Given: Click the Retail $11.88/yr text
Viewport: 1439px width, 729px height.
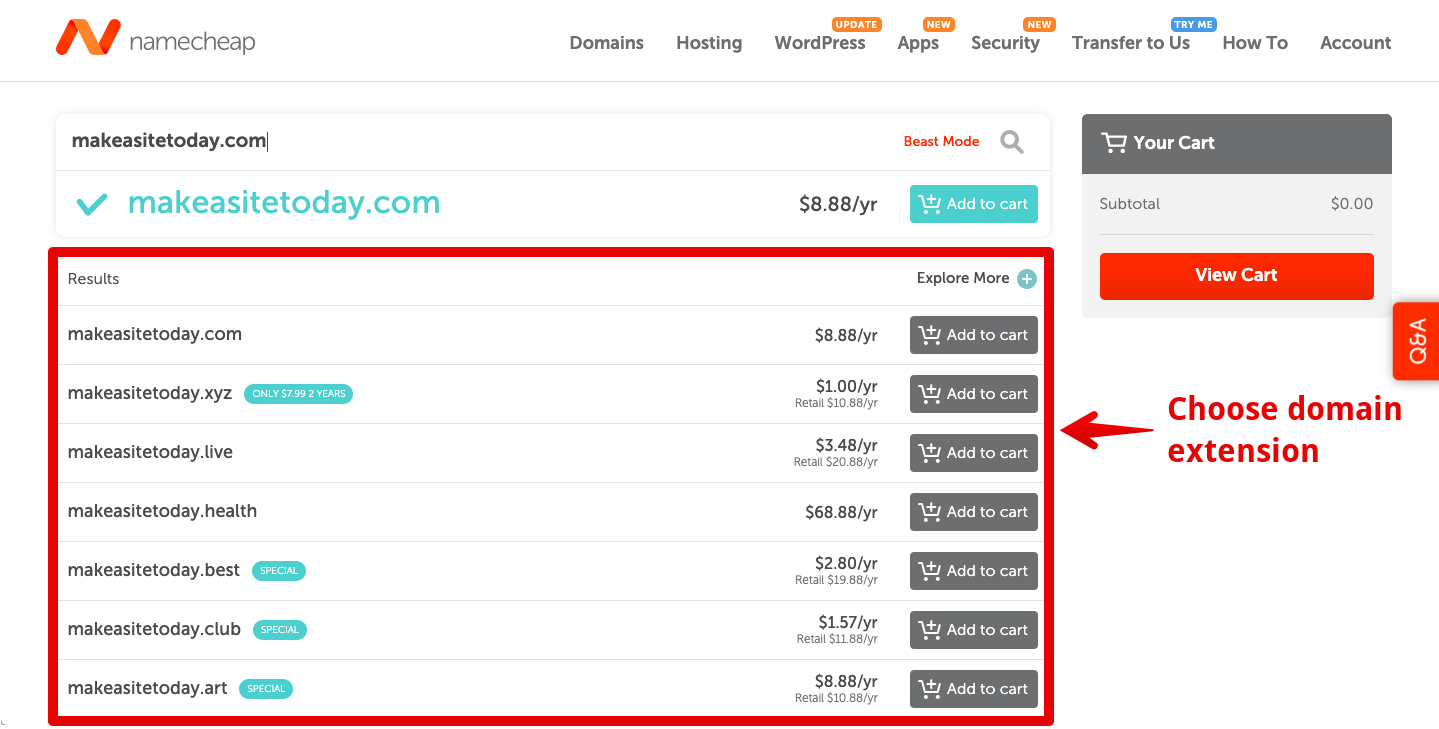Looking at the screenshot, I should coord(838,640).
